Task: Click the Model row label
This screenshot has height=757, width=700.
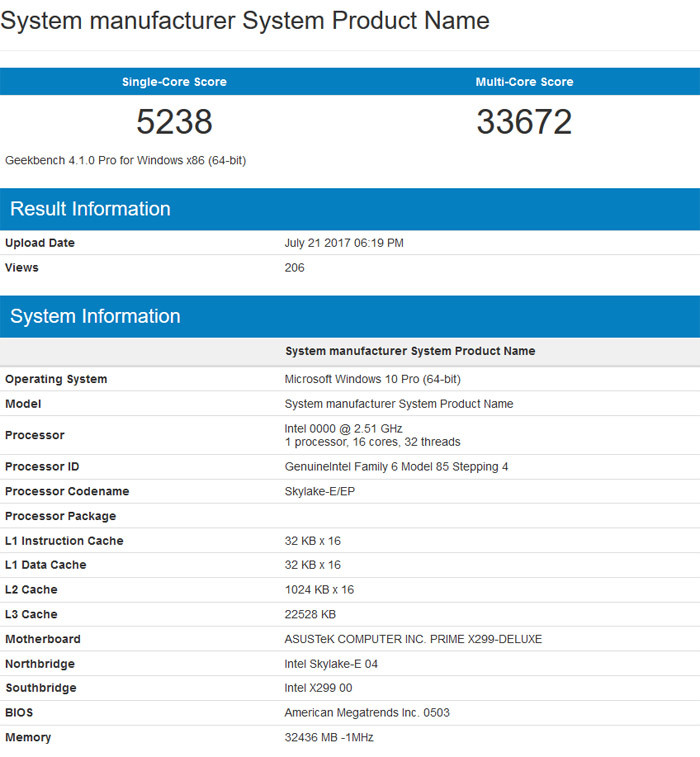Action: [23, 404]
